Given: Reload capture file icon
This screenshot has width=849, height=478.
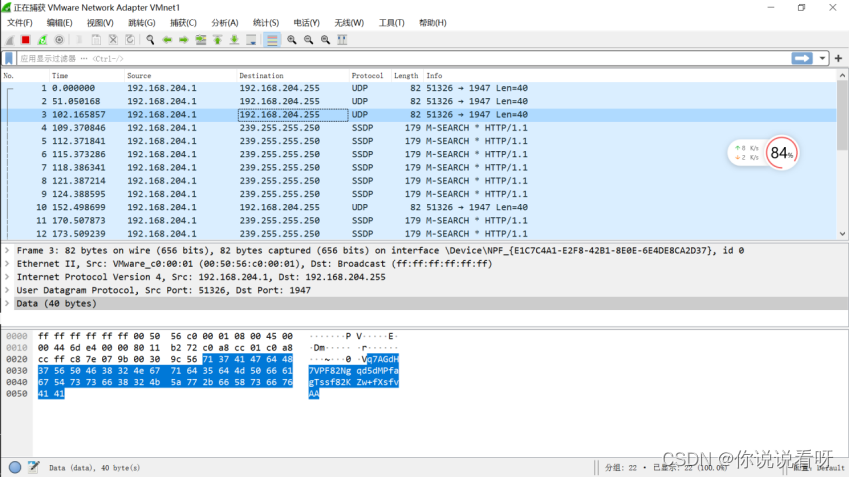Looking at the screenshot, I should (130, 40).
